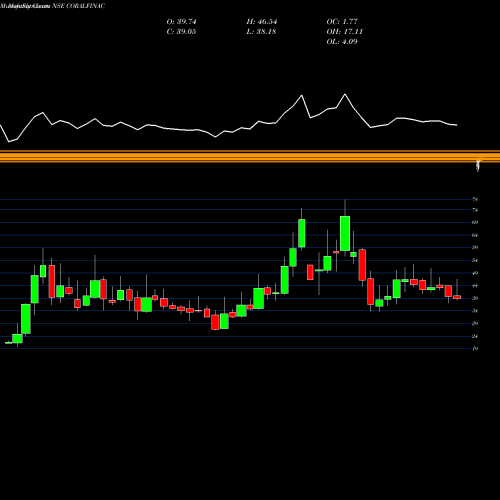This screenshot has height=500, width=500.
Task: Click the low price value L: 38.18
Action: (x=262, y=32)
